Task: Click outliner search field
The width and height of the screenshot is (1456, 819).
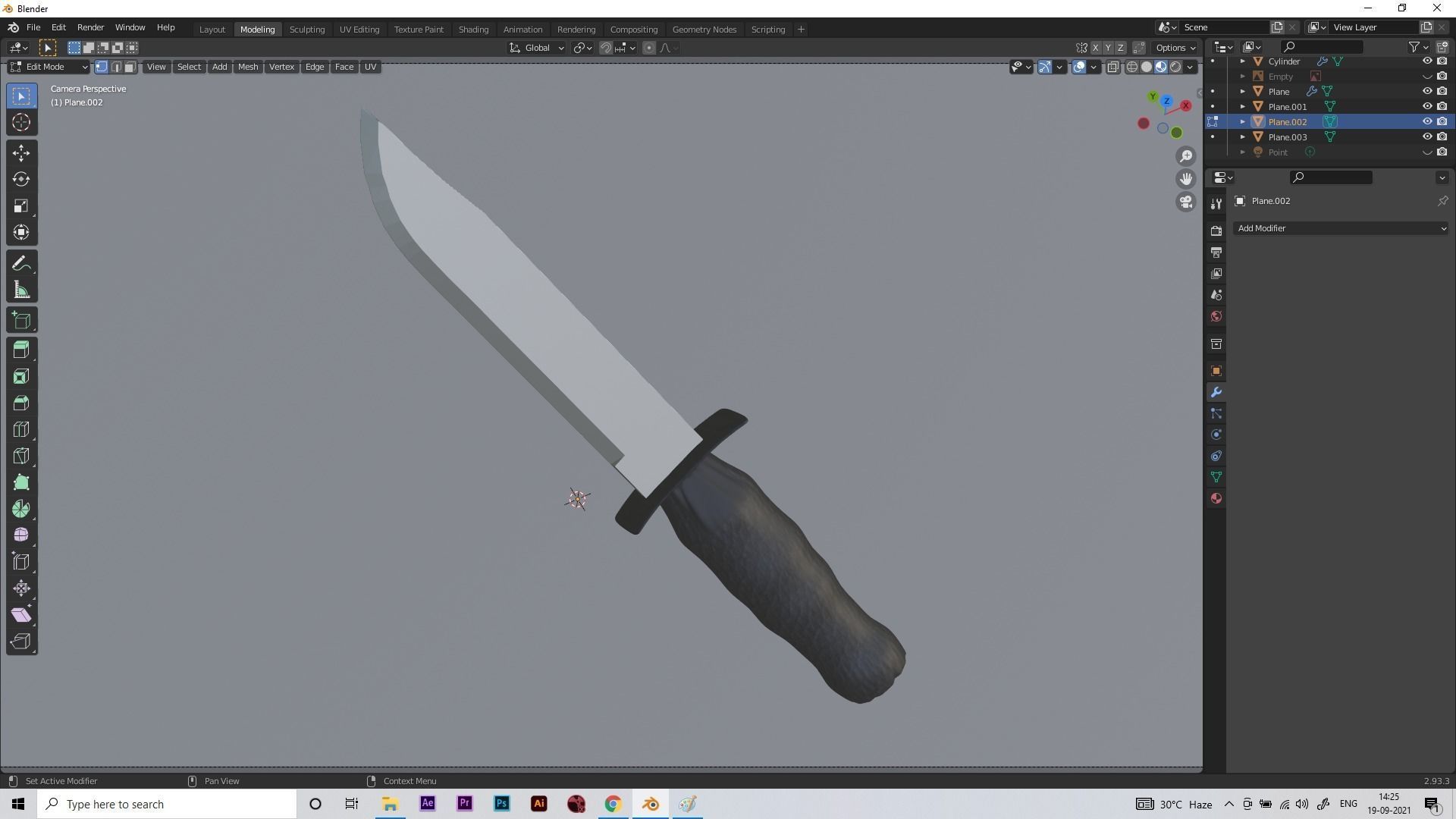Action: click(1322, 47)
